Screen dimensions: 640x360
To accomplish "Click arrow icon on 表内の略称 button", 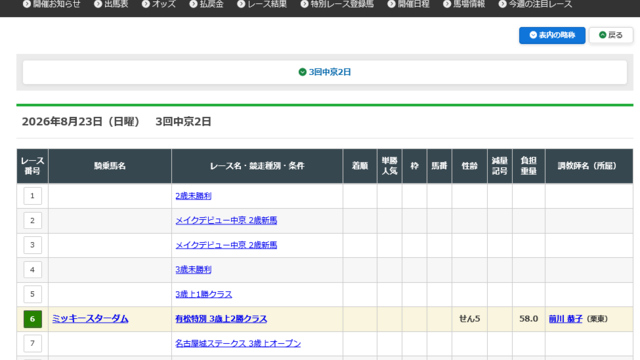I will click(533, 35).
